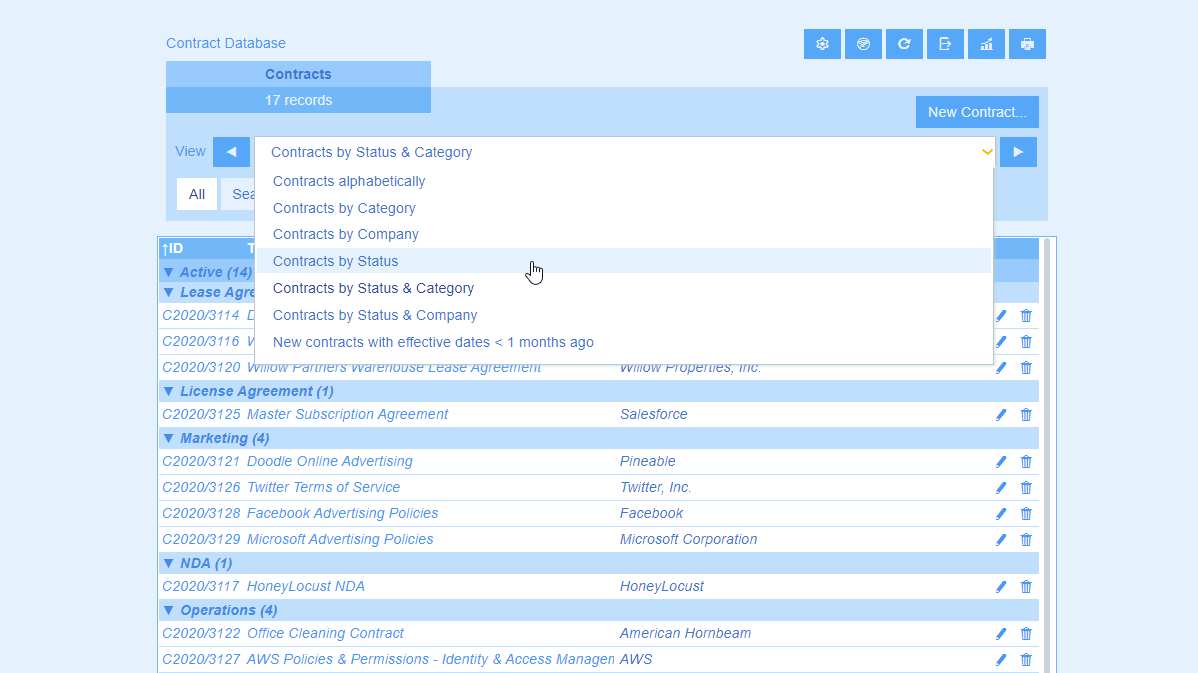
Task: Collapse the Active (14) group
Action: pyautogui.click(x=168, y=272)
